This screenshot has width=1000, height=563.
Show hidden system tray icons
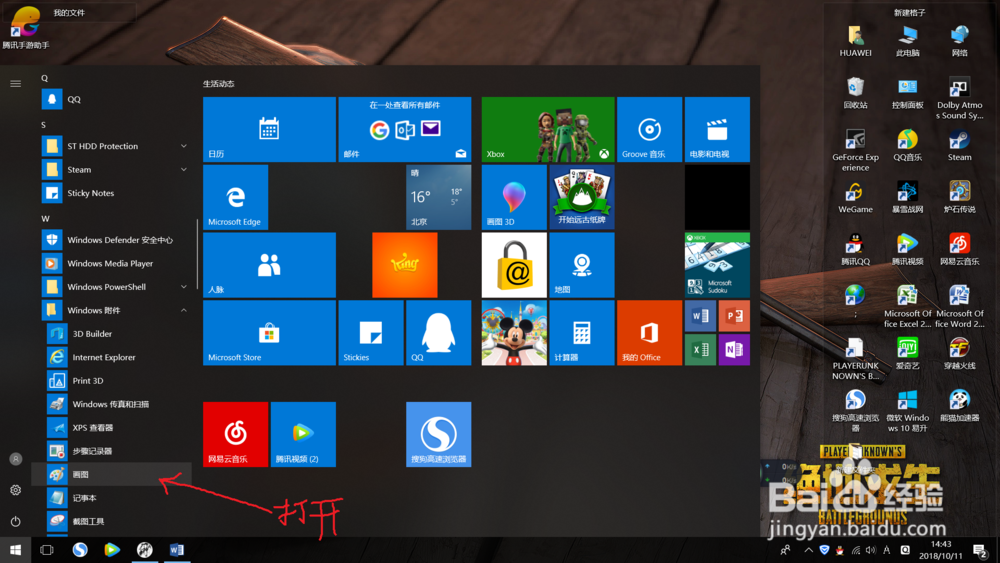808,550
